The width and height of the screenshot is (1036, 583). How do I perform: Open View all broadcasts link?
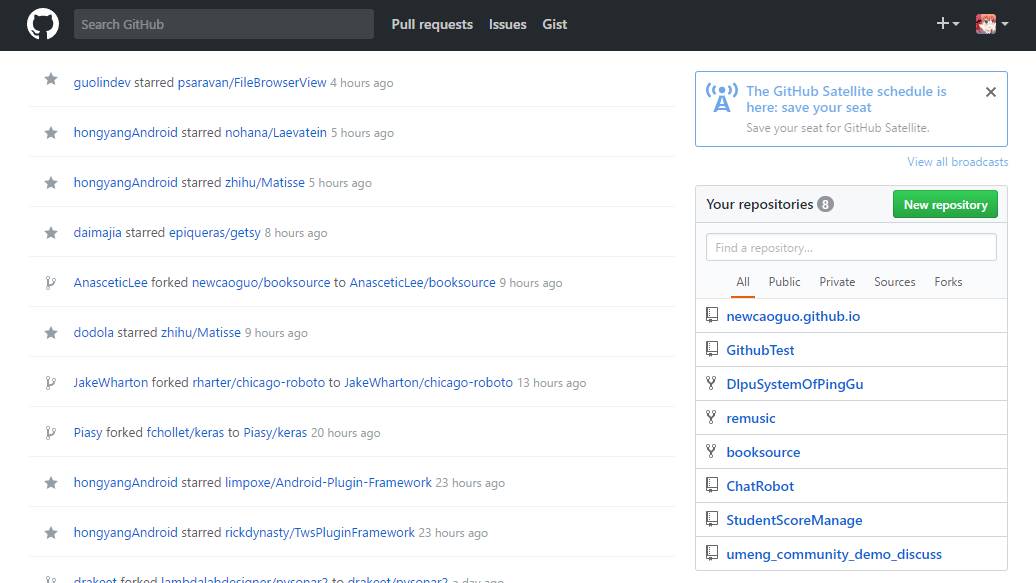(x=957, y=162)
